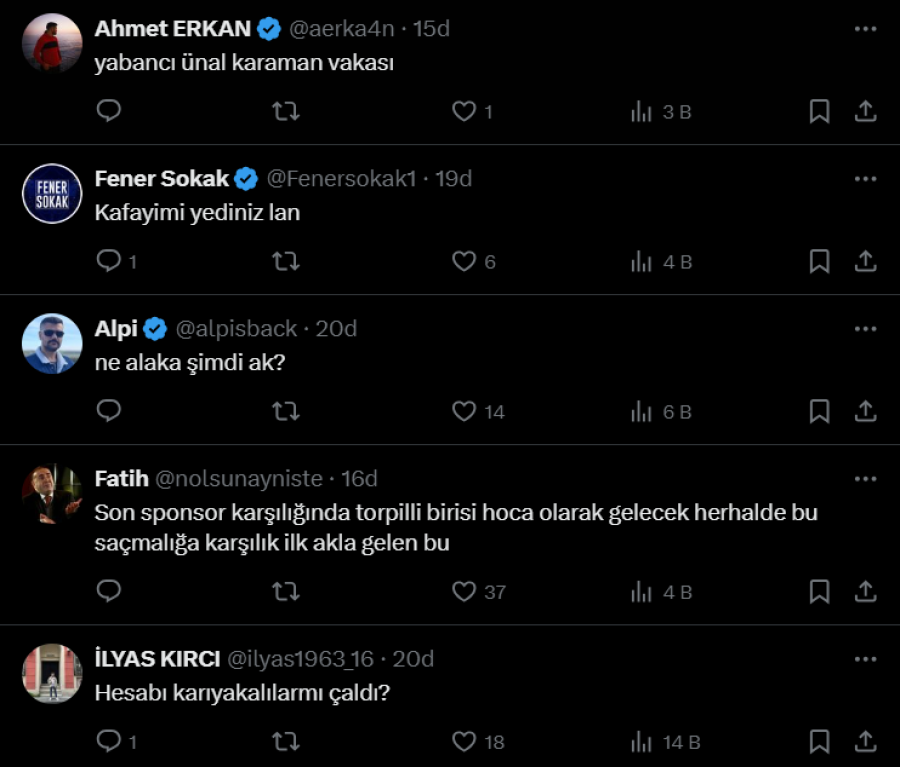Repost Fatih's tweet
Image resolution: width=900 pixels, height=767 pixels.
(x=286, y=591)
